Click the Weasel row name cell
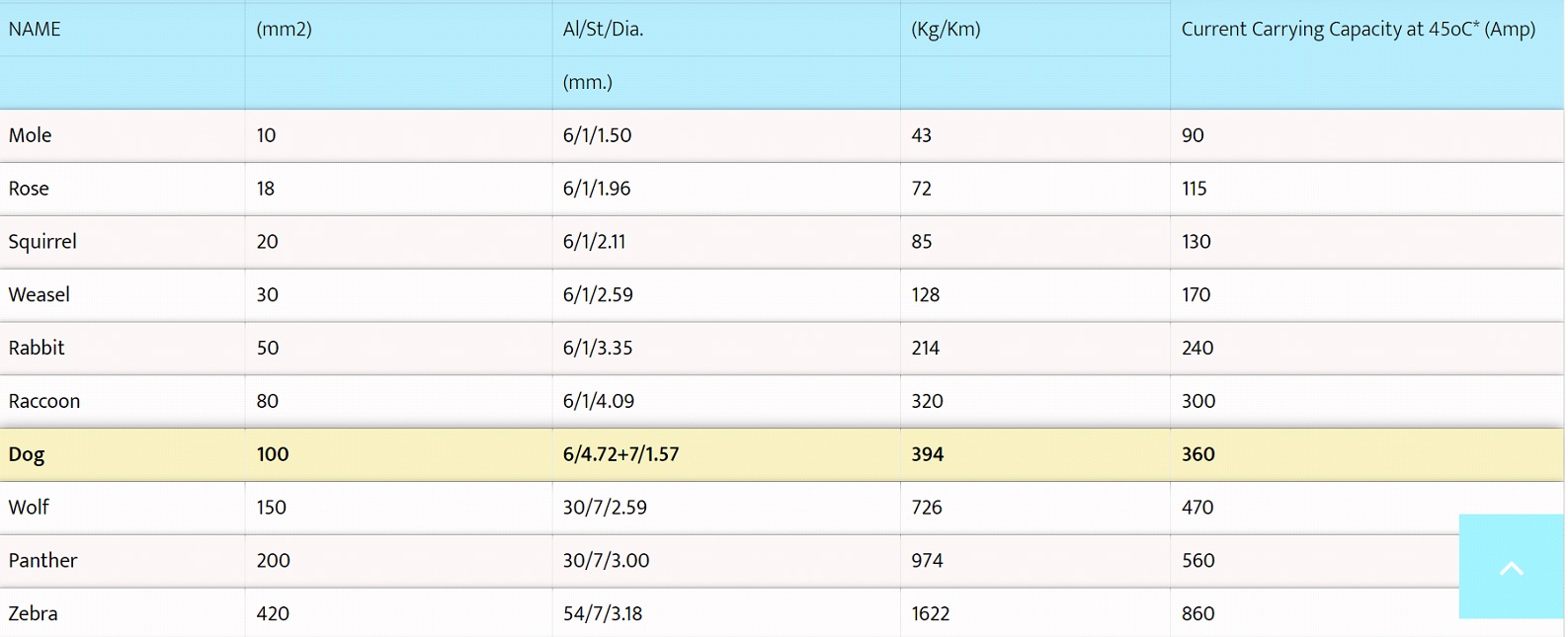Viewport: 1568px width, 637px height. (40, 295)
